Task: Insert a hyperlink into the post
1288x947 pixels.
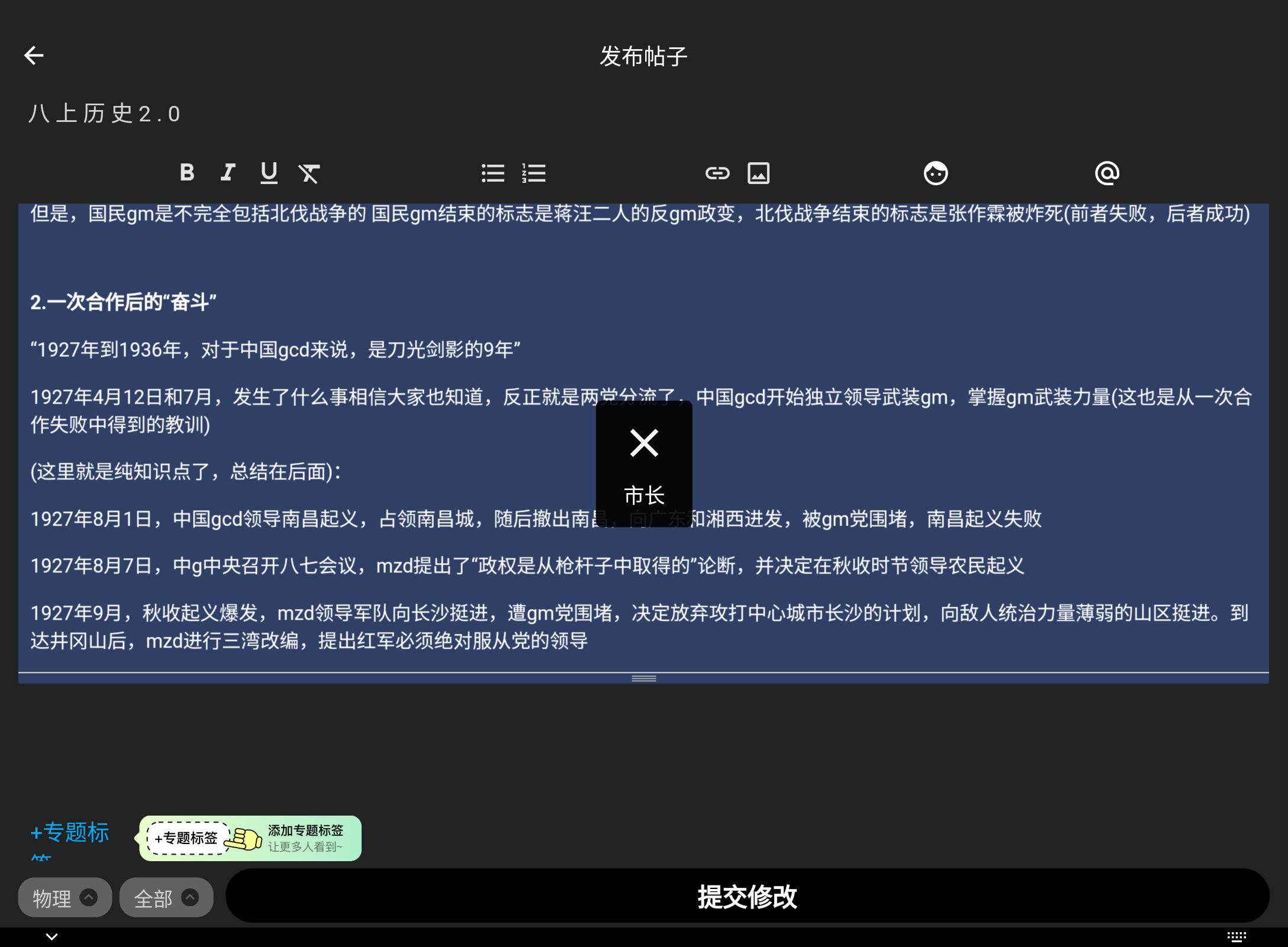Action: (718, 173)
